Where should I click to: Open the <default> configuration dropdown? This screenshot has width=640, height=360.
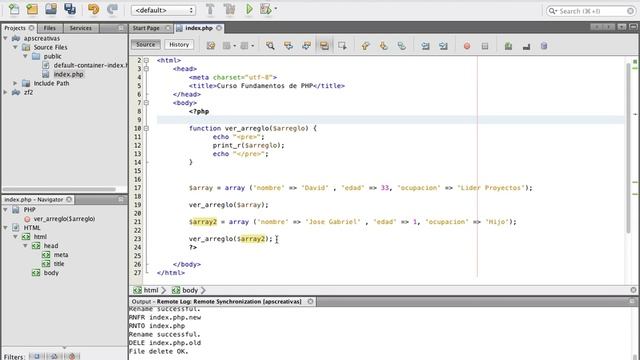(163, 10)
